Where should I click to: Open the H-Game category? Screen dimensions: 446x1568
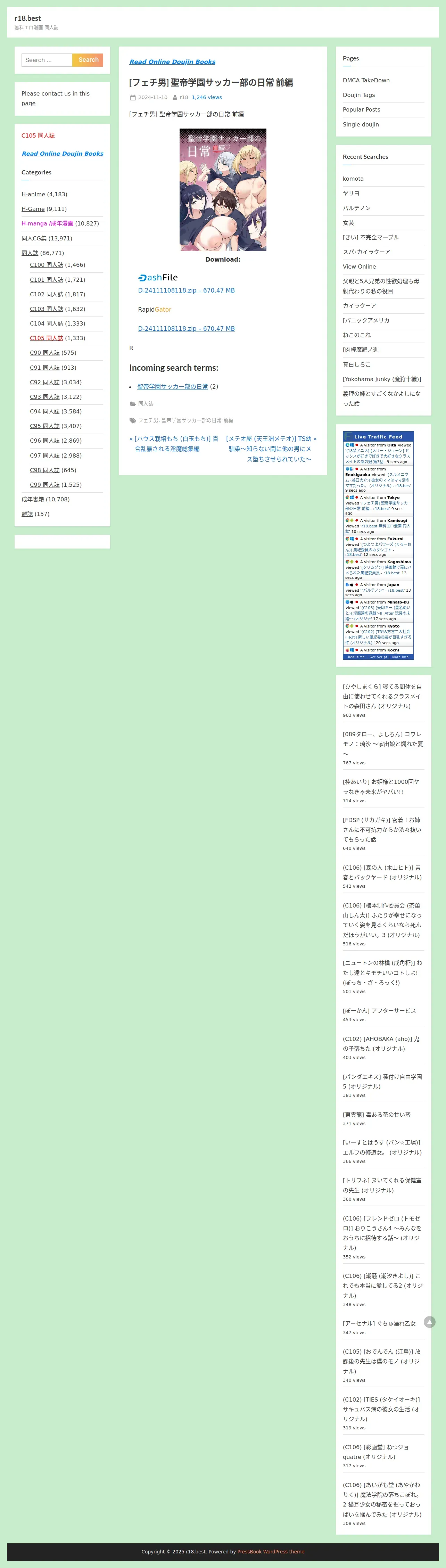(x=33, y=209)
